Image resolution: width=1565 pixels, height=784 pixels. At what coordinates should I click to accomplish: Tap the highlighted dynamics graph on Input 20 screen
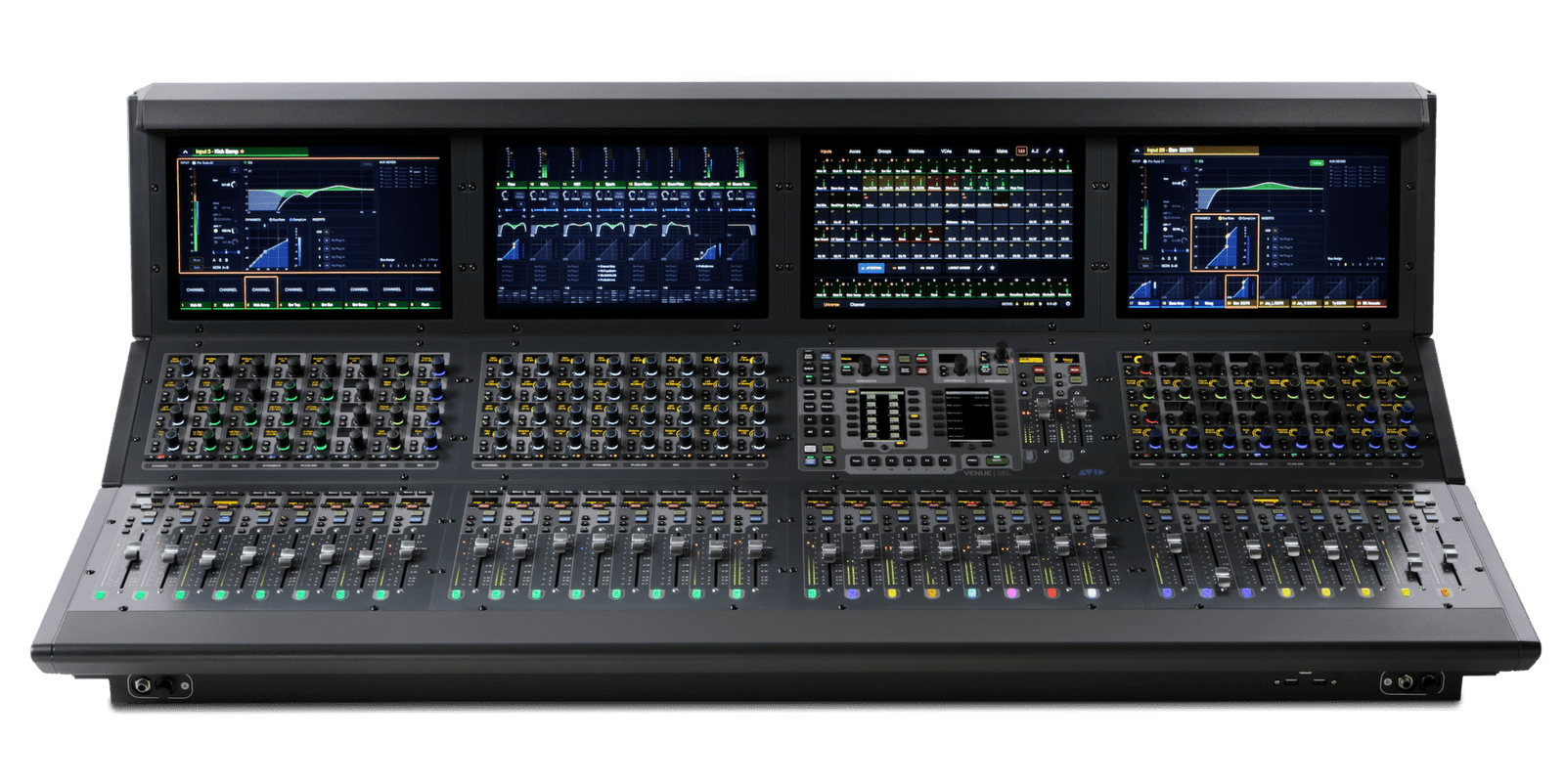(x=1225, y=242)
